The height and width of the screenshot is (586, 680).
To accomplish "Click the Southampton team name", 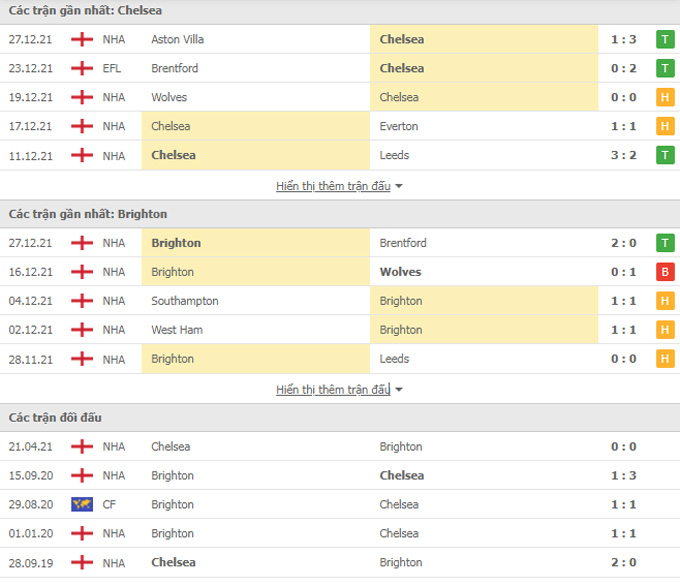I will coord(185,301).
